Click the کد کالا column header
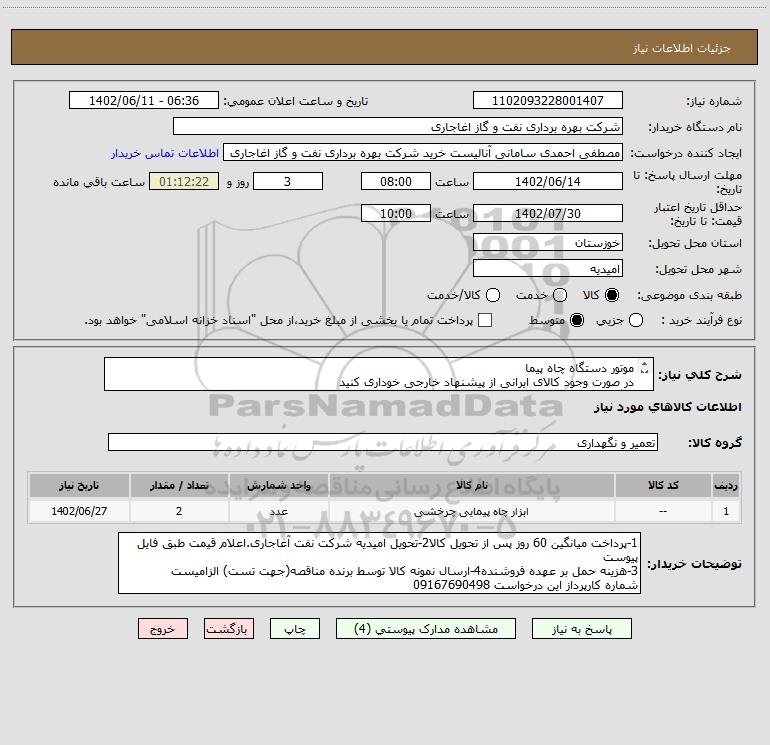Screen dimensions: 770x745 tap(663, 485)
